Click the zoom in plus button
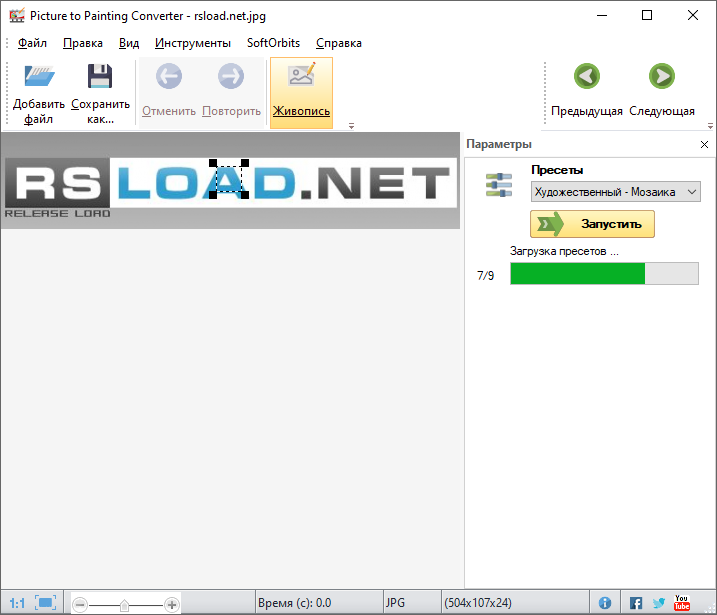The image size is (717, 615). 172,605
